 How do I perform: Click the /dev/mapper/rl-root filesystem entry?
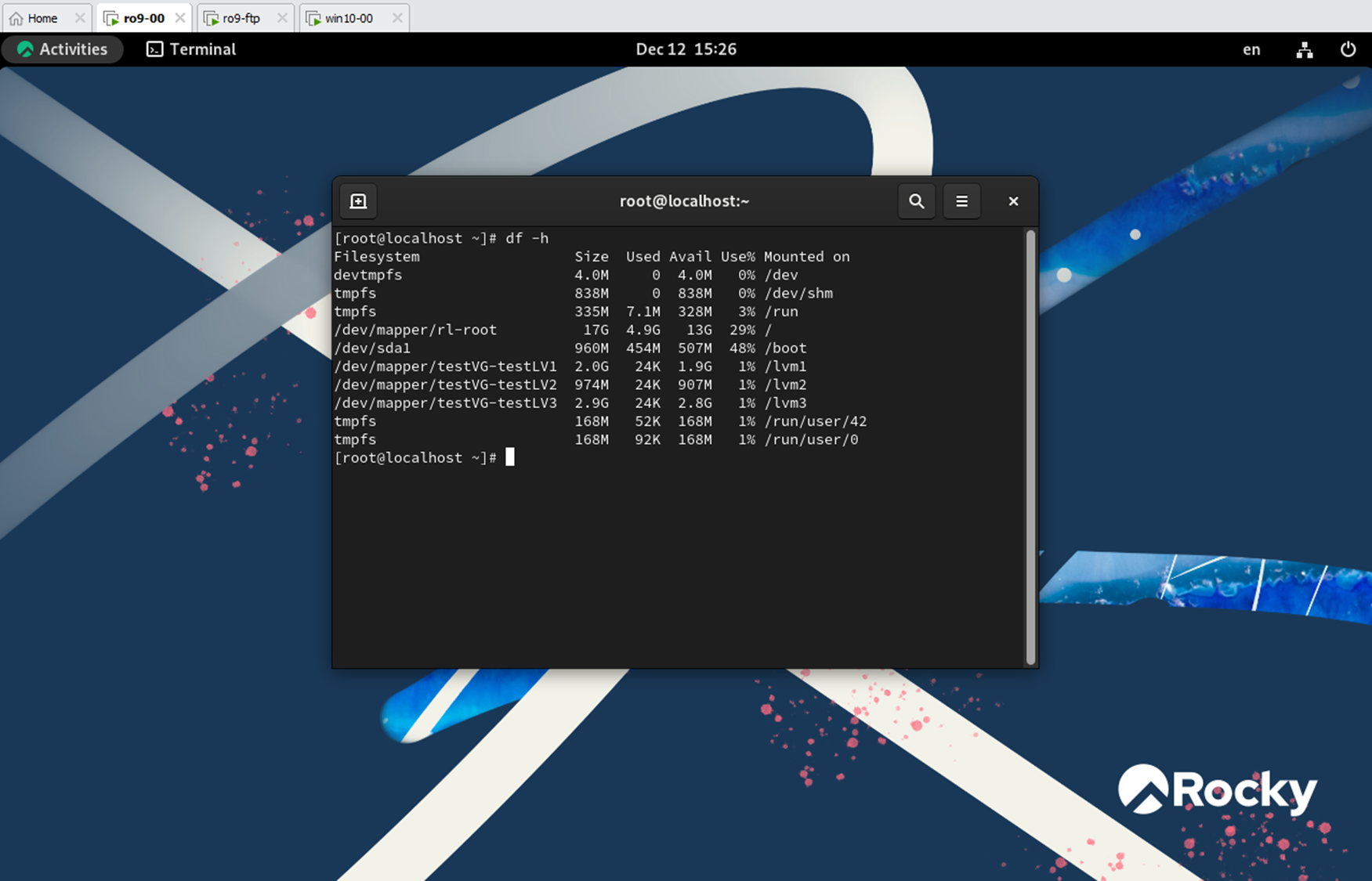click(415, 330)
